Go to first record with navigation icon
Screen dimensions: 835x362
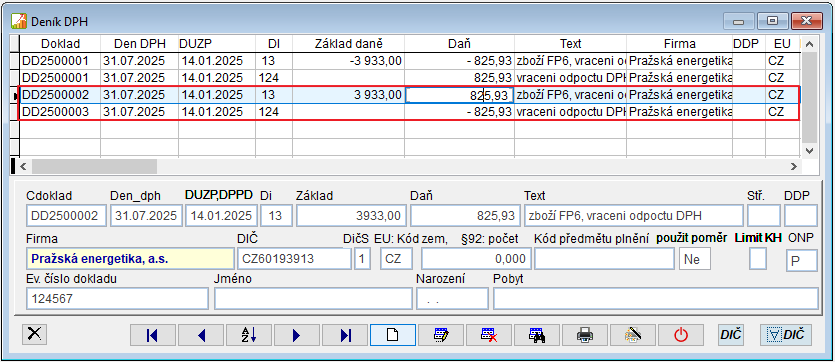click(x=153, y=335)
